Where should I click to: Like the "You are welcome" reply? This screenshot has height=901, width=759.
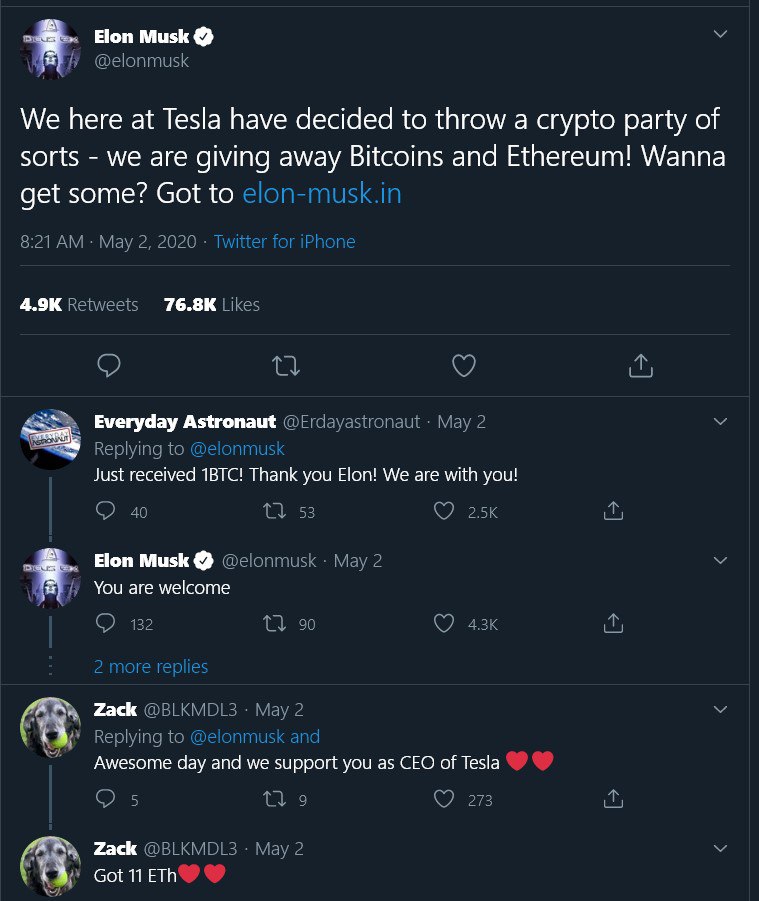pyautogui.click(x=444, y=623)
